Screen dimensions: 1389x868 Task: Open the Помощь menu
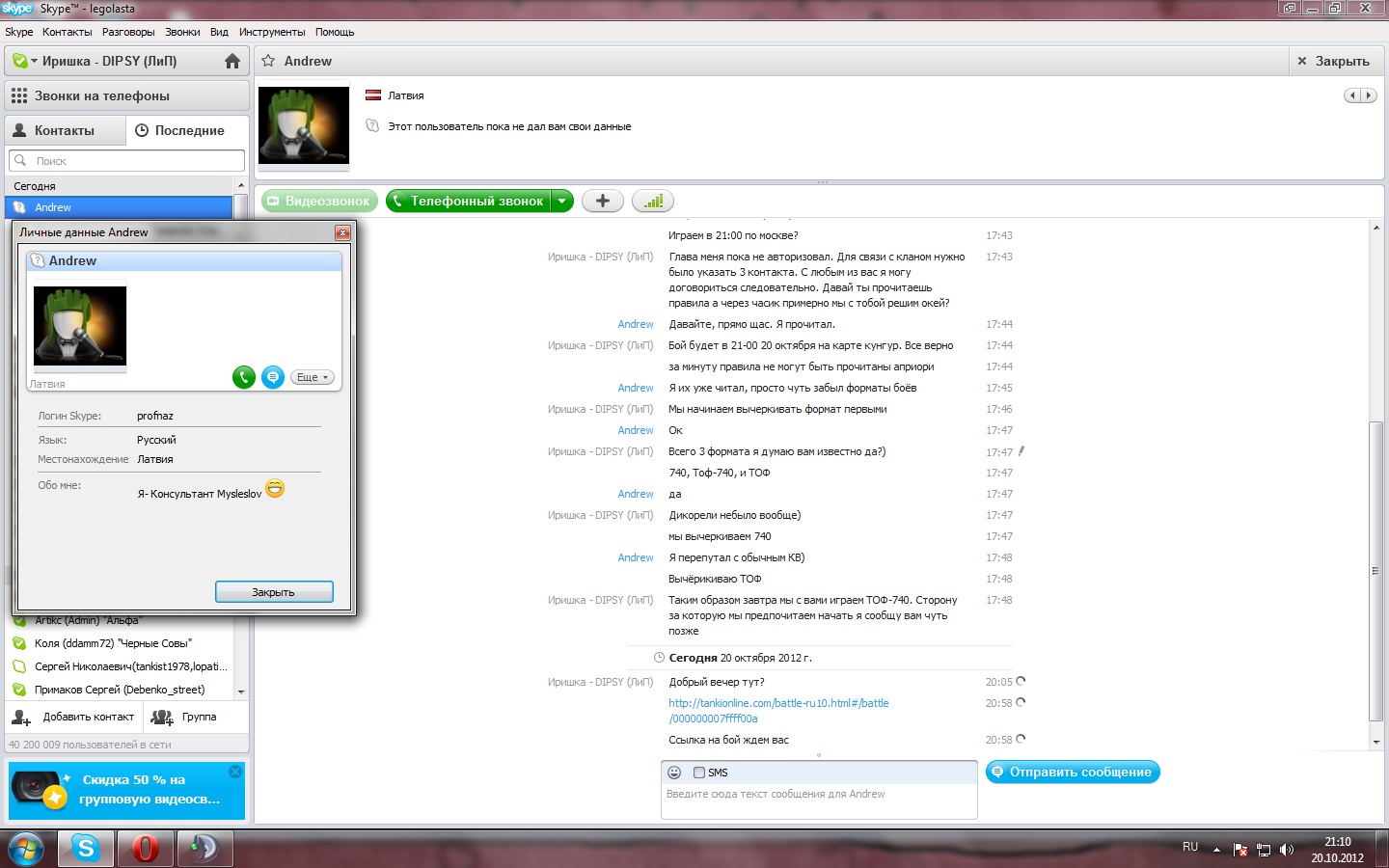click(335, 32)
